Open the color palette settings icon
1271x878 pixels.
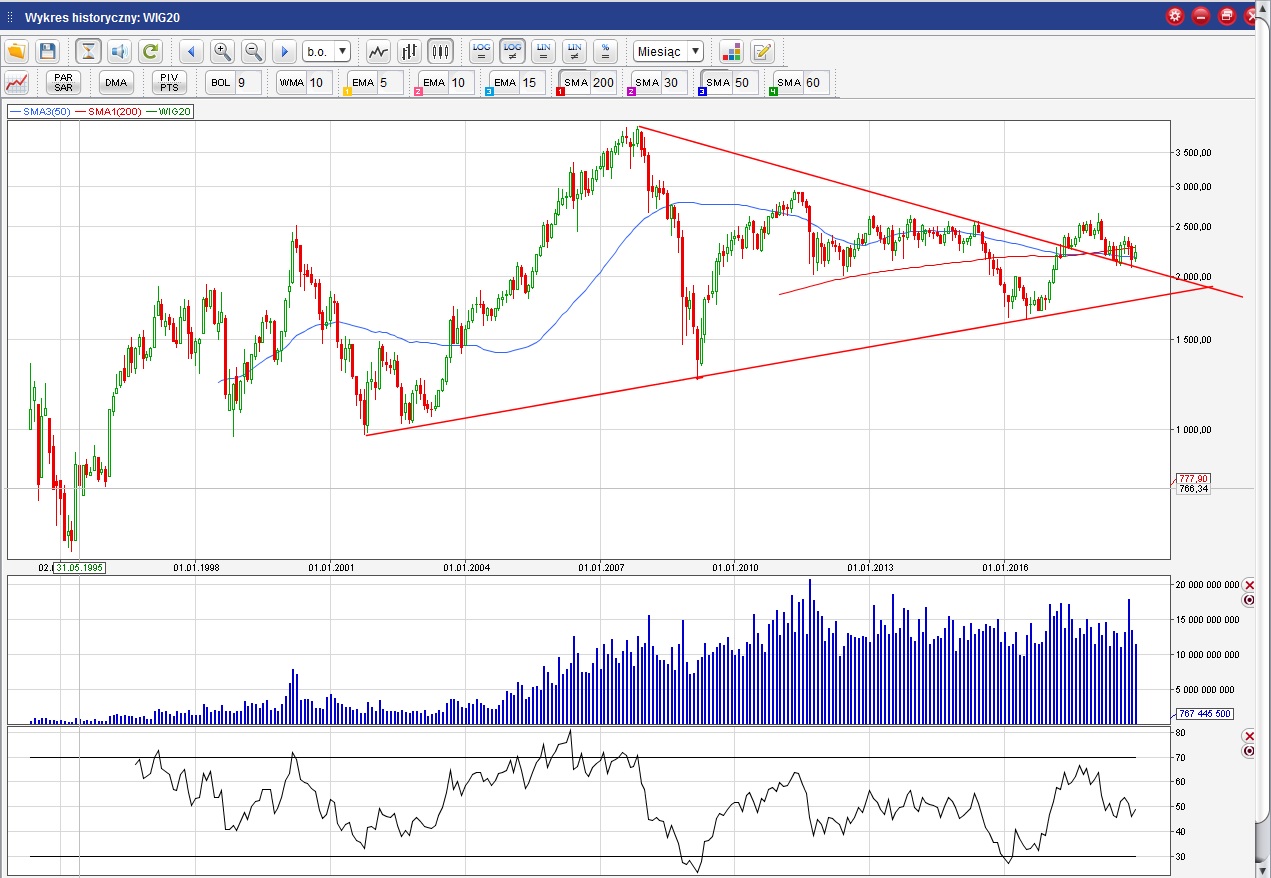(x=731, y=52)
